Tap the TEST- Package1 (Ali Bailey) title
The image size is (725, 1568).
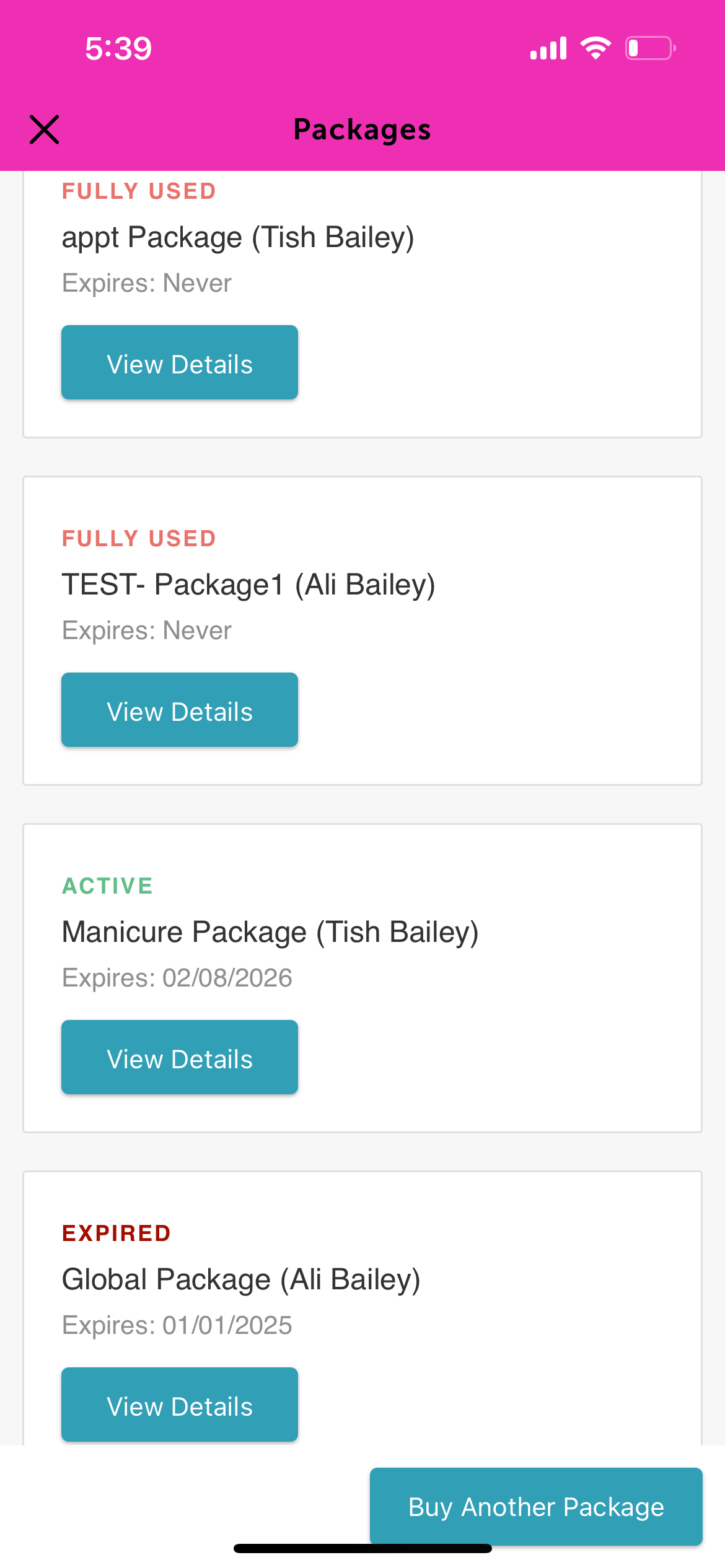click(248, 585)
